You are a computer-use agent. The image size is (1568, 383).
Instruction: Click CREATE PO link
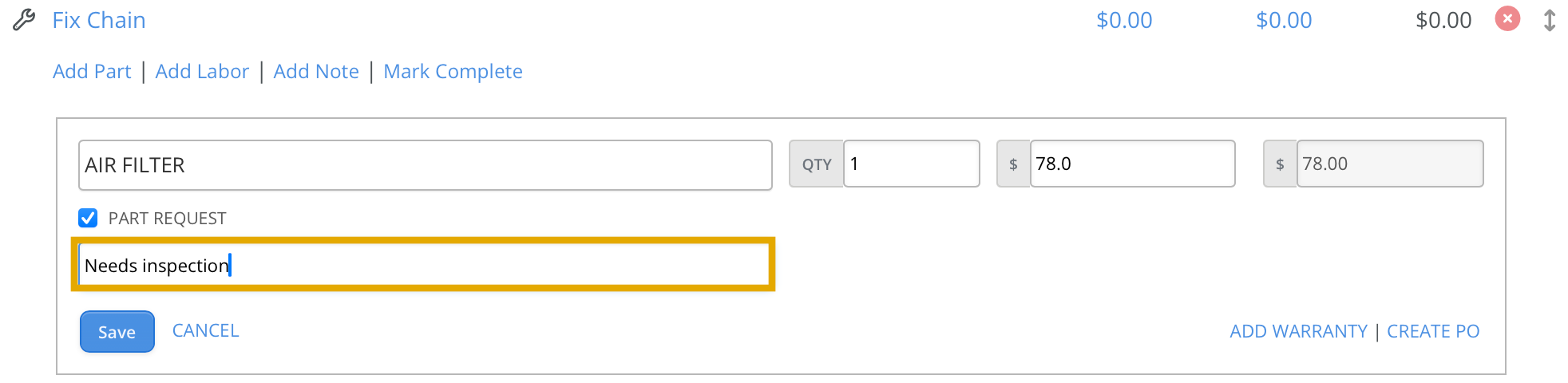(1433, 331)
